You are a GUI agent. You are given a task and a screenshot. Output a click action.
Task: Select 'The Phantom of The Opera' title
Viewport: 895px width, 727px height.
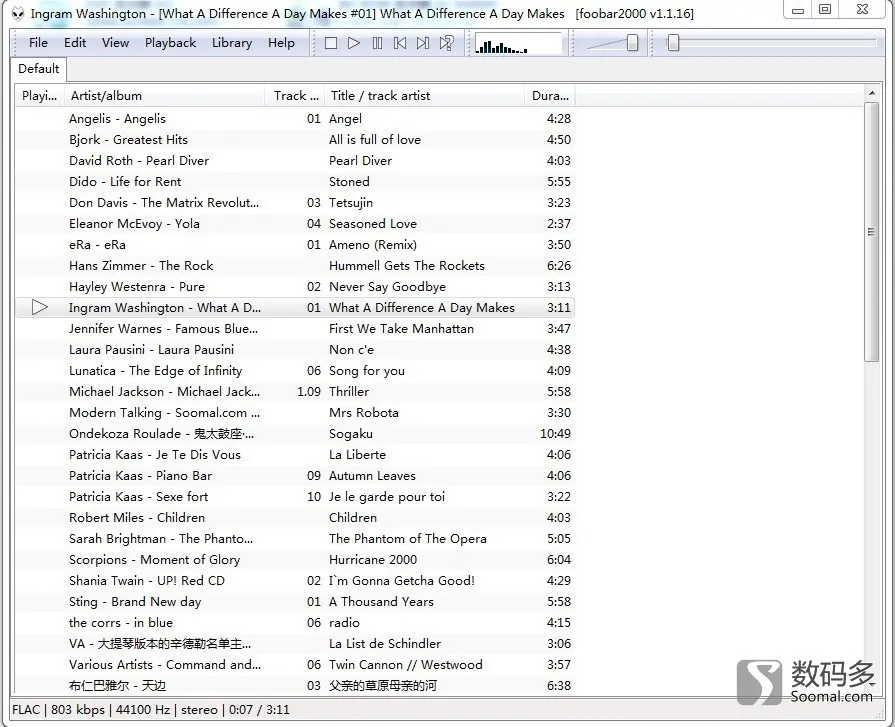coord(408,539)
